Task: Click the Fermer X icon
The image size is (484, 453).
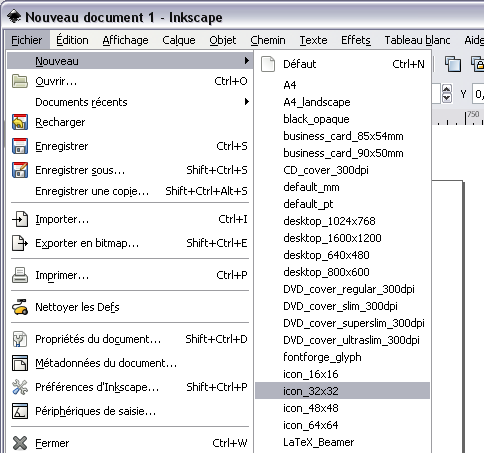Action: click(20, 443)
